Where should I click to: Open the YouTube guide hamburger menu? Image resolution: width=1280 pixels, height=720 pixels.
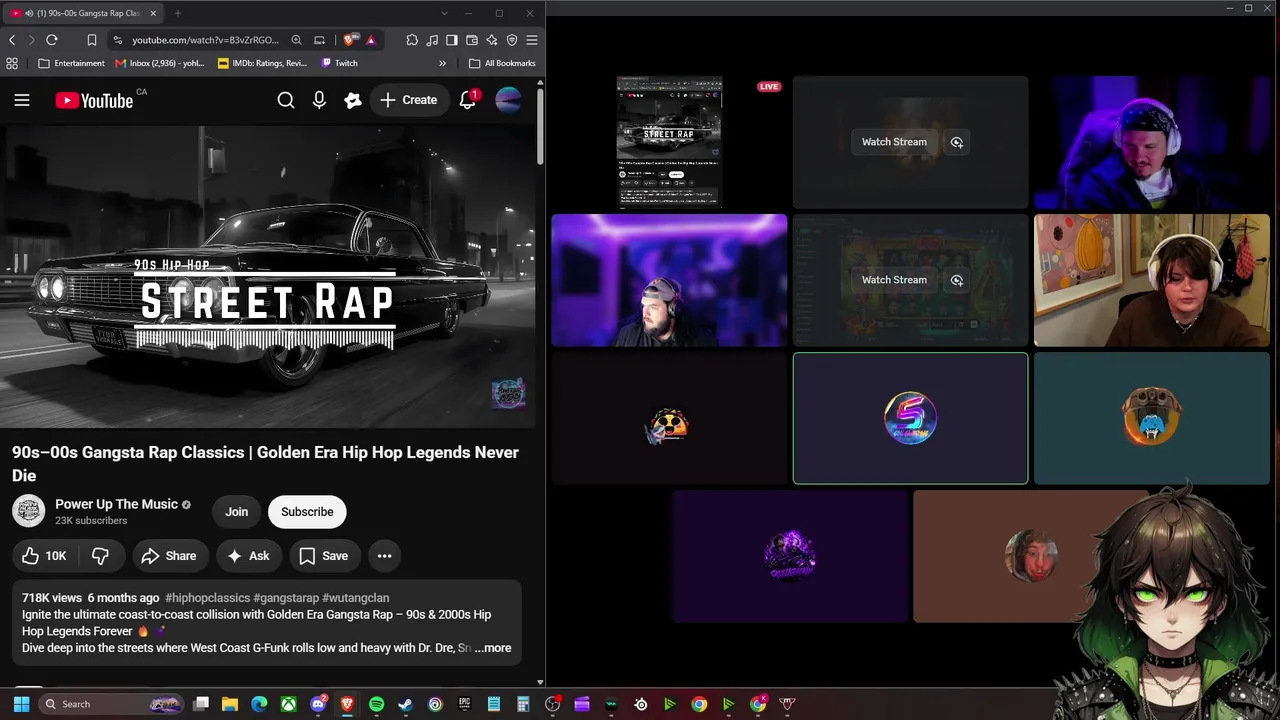22,100
